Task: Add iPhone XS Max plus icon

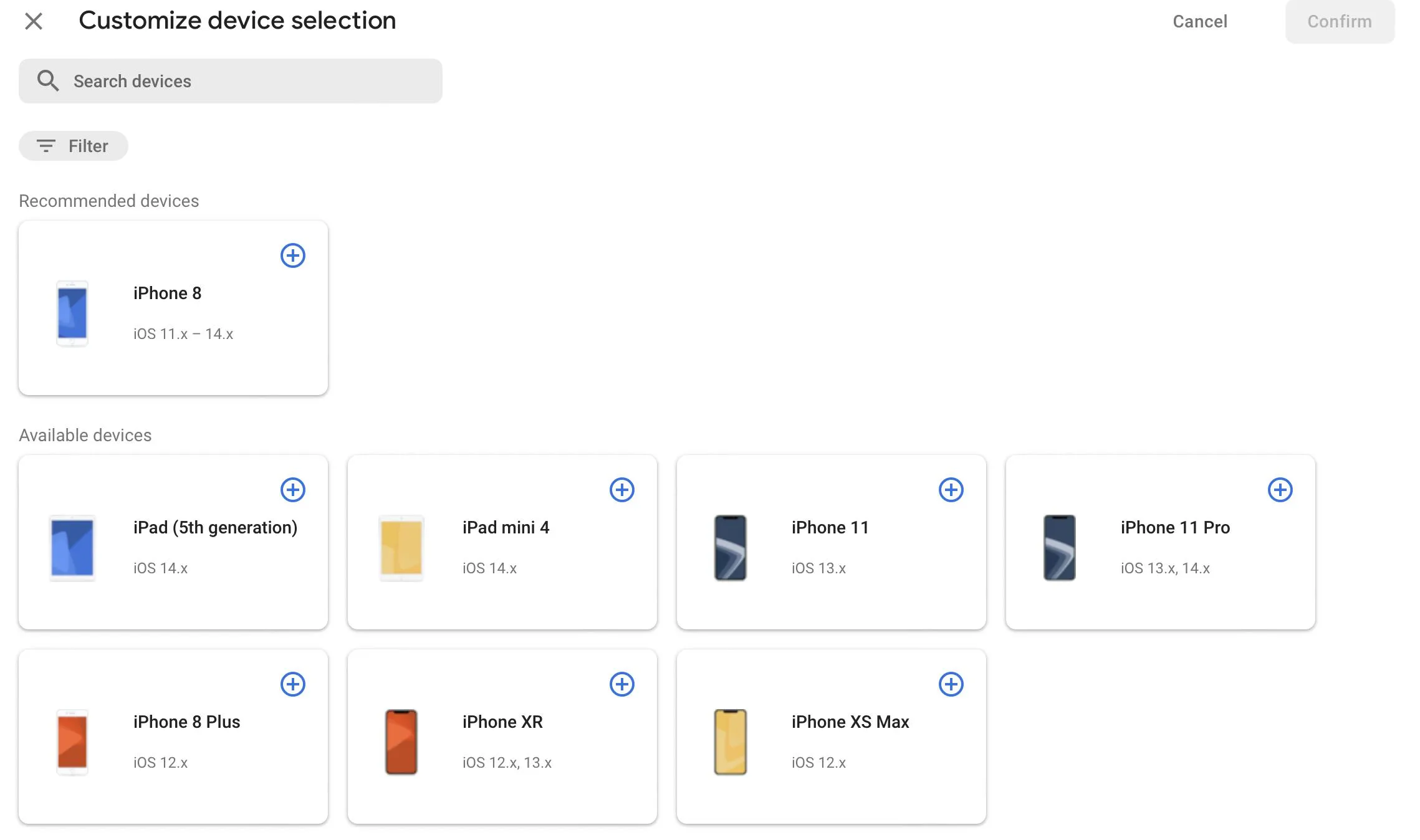Action: point(951,684)
